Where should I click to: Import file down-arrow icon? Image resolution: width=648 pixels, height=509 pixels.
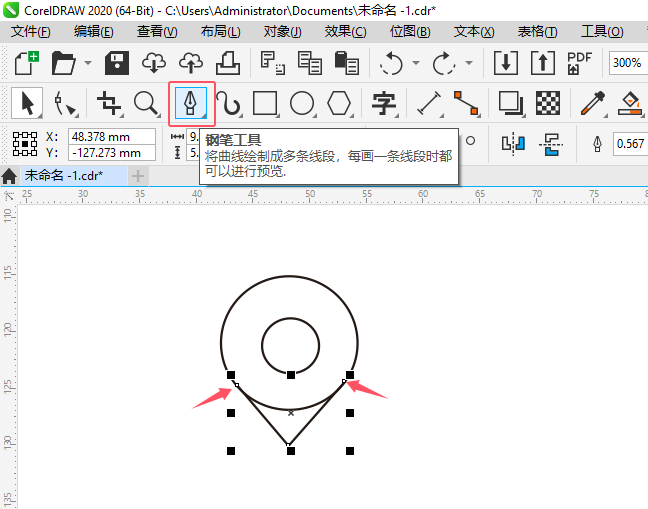click(x=506, y=63)
